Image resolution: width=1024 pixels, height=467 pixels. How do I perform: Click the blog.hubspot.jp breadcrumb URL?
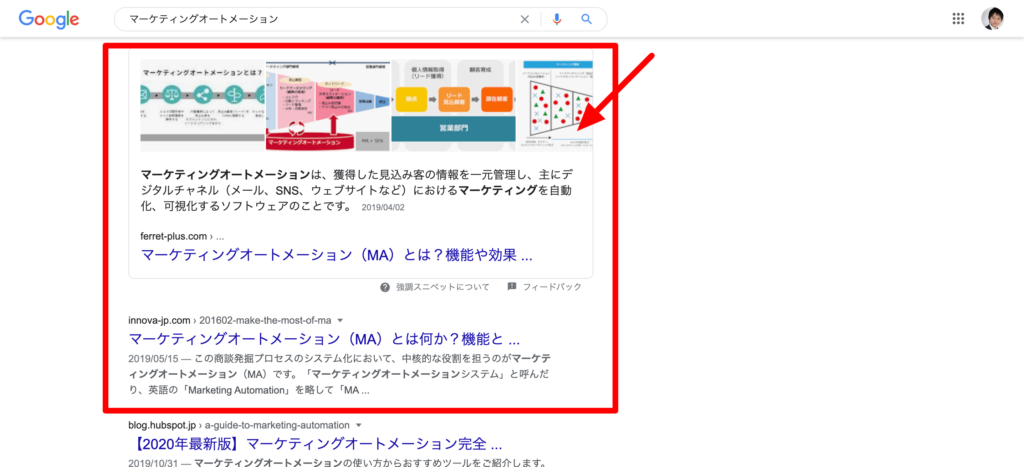click(239, 425)
